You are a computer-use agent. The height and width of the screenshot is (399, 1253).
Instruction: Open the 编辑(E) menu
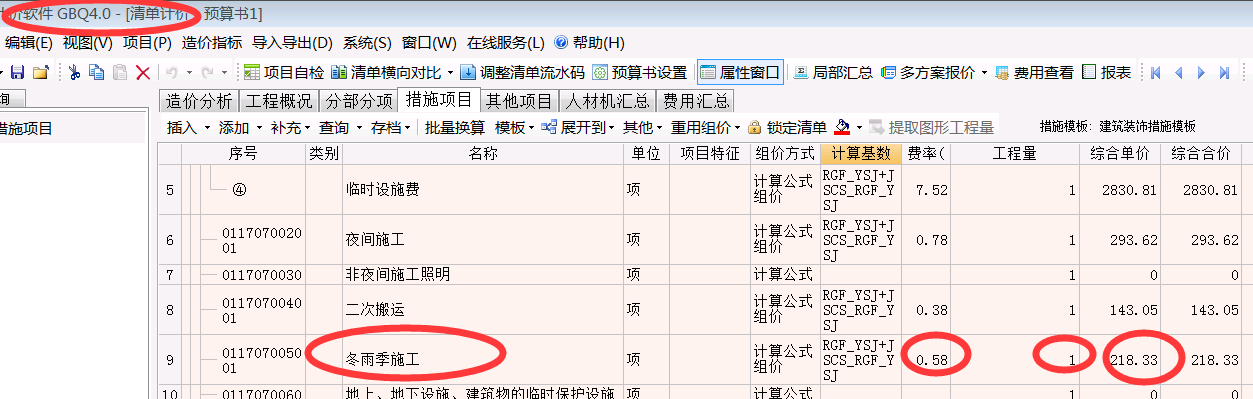point(28,43)
